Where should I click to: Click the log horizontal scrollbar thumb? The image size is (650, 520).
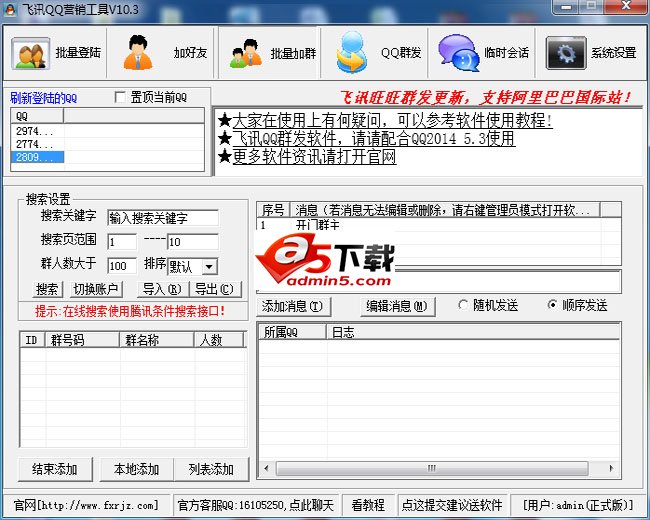432,469
